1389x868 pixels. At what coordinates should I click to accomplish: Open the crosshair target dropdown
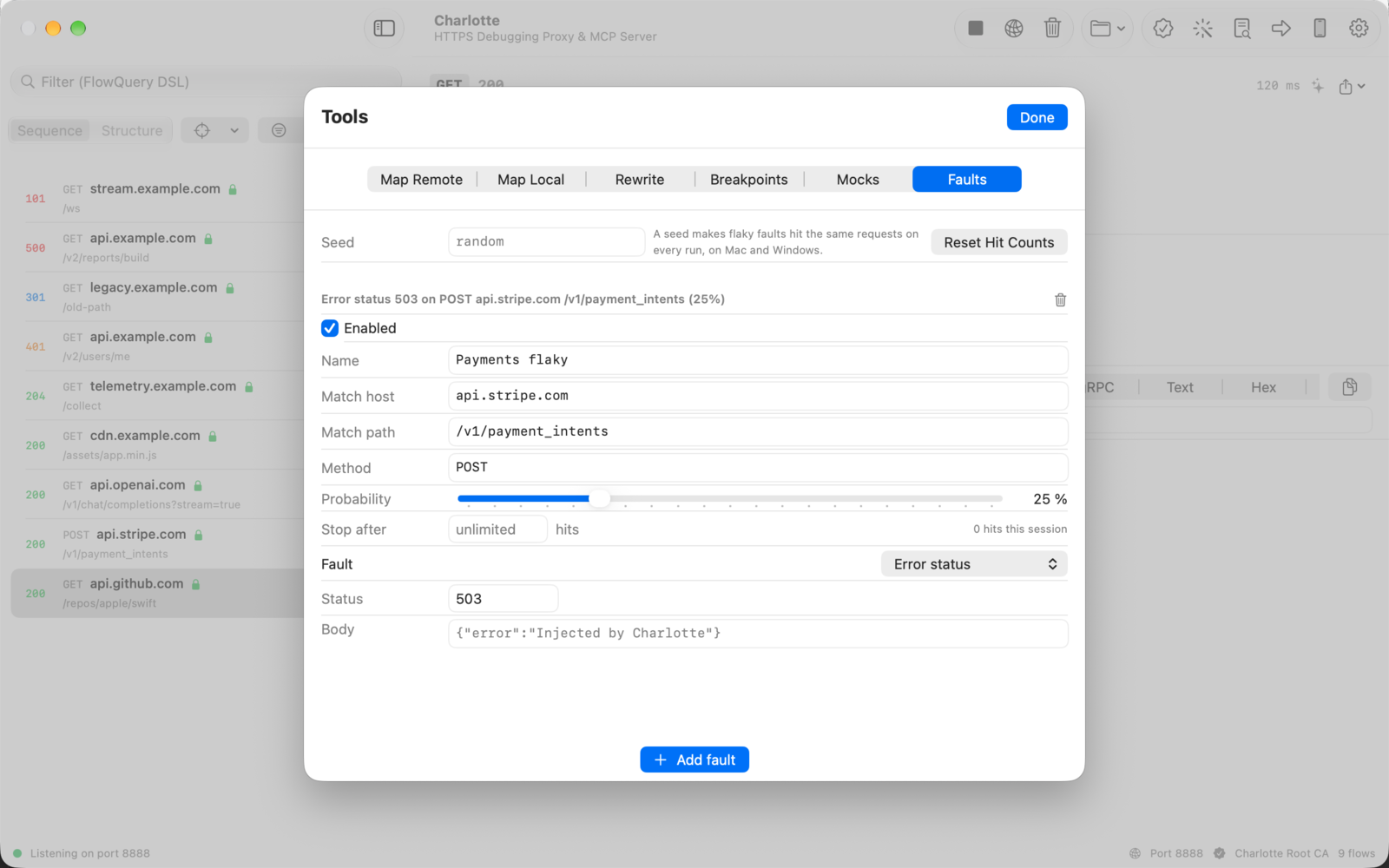(x=215, y=130)
